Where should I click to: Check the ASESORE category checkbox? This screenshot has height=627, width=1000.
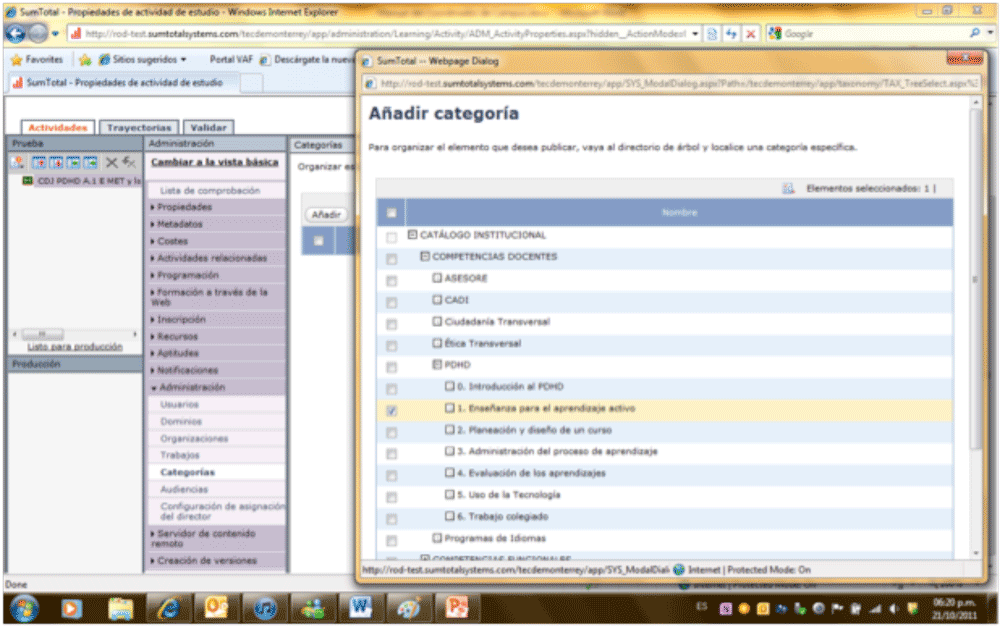tap(392, 281)
